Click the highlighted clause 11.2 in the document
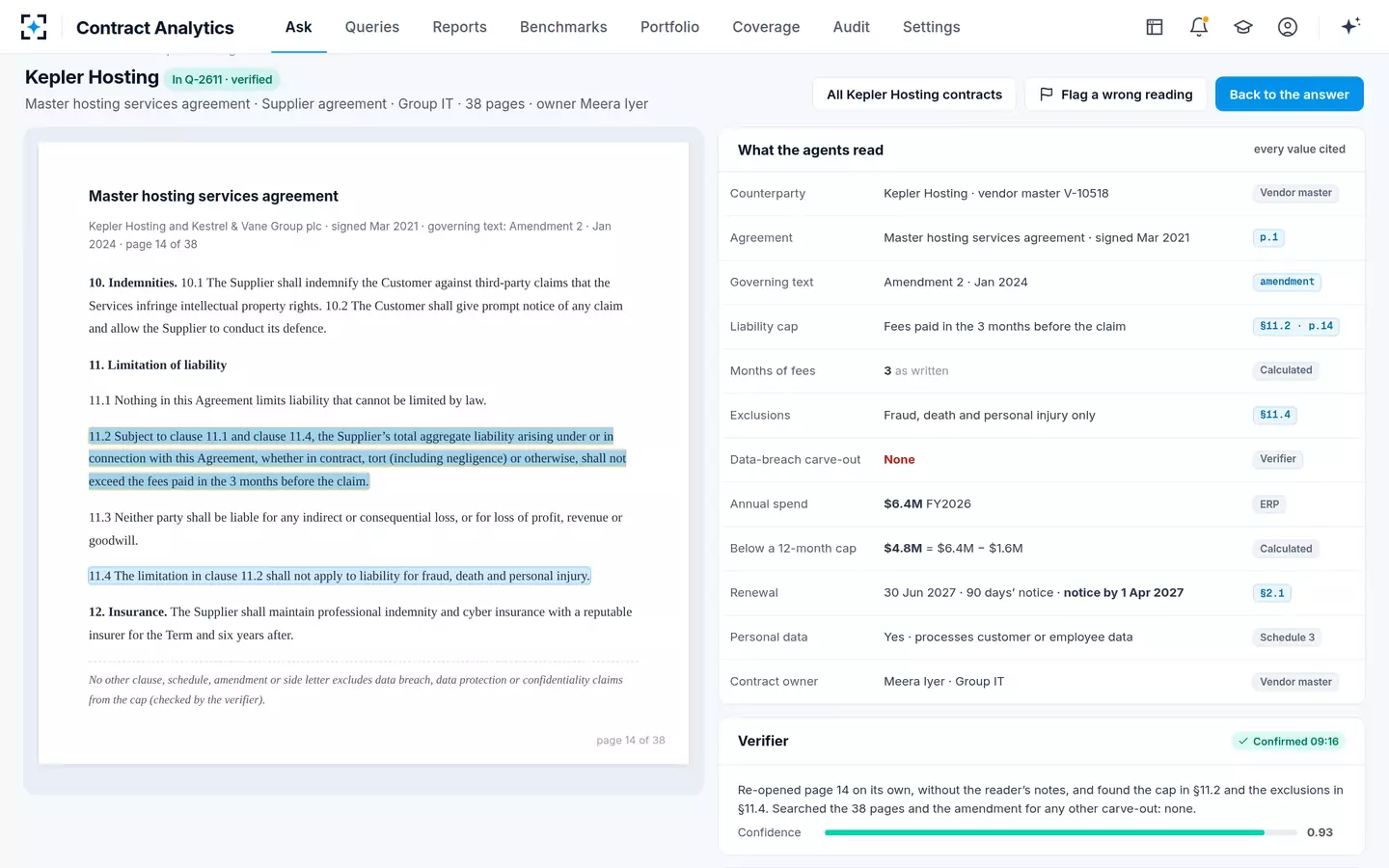Image resolution: width=1389 pixels, height=868 pixels. click(358, 458)
